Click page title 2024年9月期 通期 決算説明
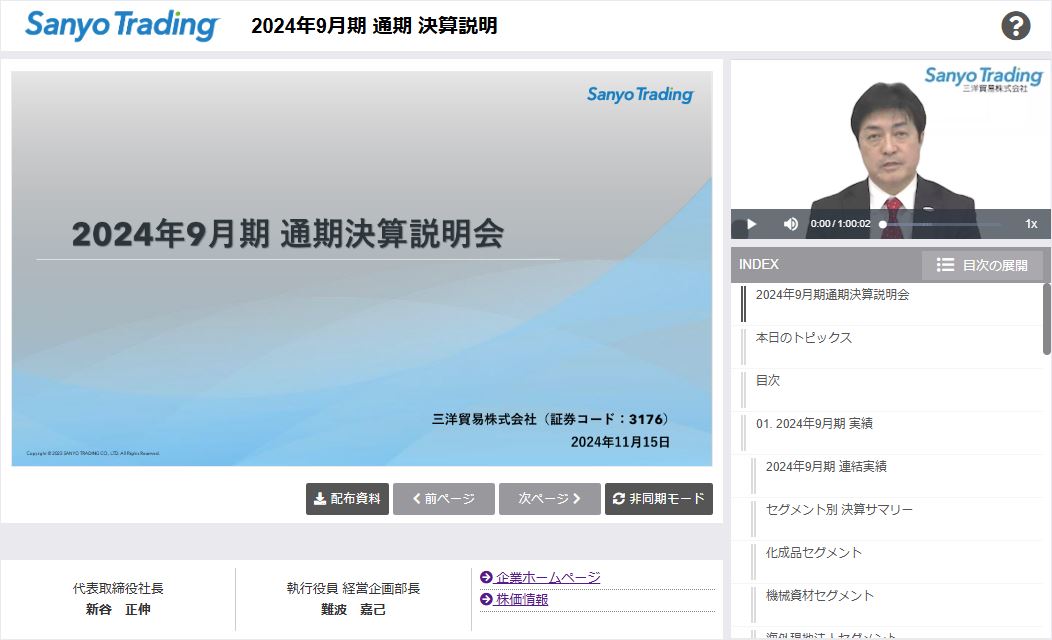 click(374, 25)
